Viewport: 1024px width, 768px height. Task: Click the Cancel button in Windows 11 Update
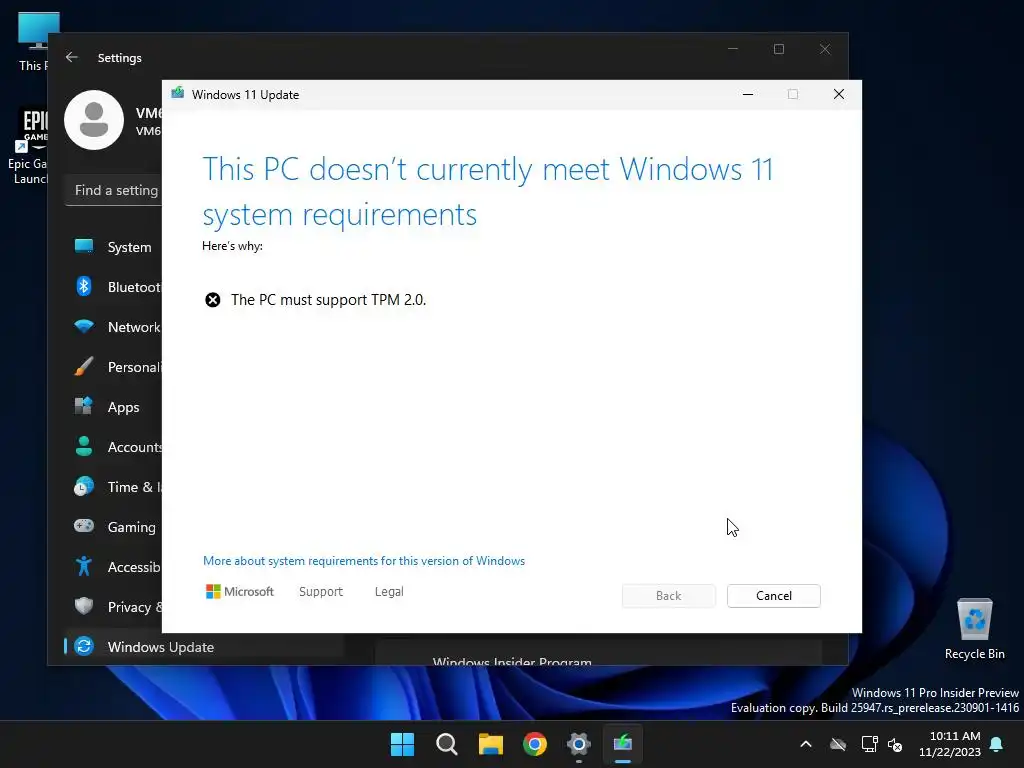[x=773, y=596]
